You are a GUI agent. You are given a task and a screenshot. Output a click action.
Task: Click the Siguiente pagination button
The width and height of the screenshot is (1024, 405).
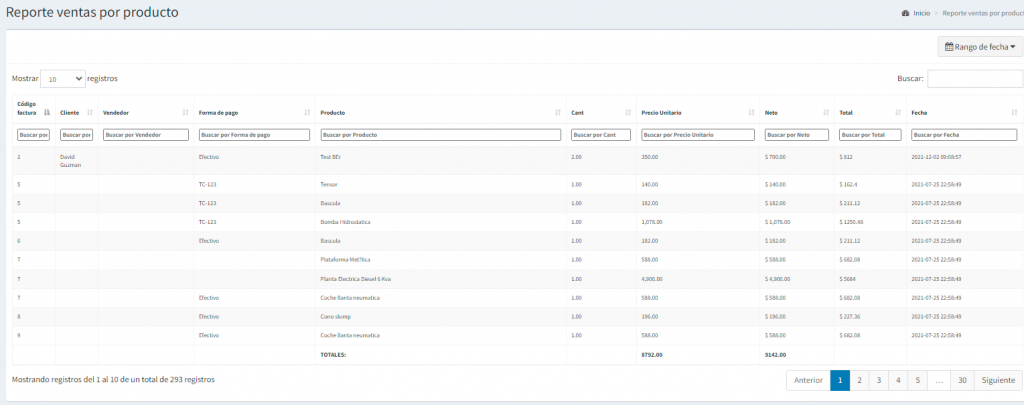click(998, 380)
